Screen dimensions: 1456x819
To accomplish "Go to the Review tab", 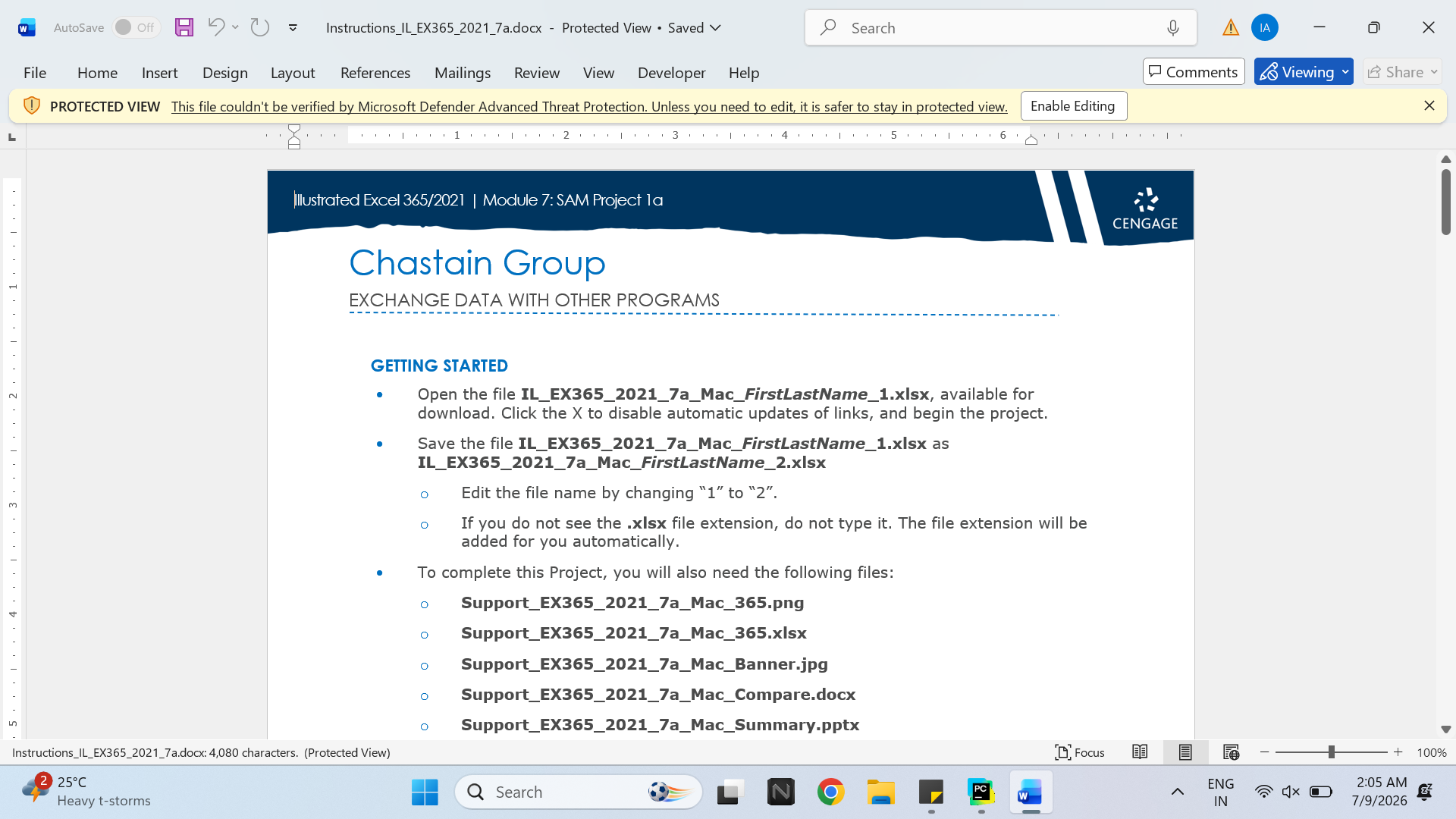I will (537, 73).
